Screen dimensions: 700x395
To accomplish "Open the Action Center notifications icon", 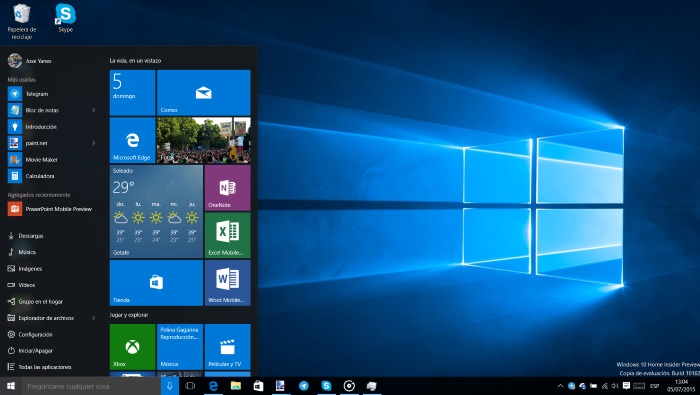I will click(x=626, y=386).
